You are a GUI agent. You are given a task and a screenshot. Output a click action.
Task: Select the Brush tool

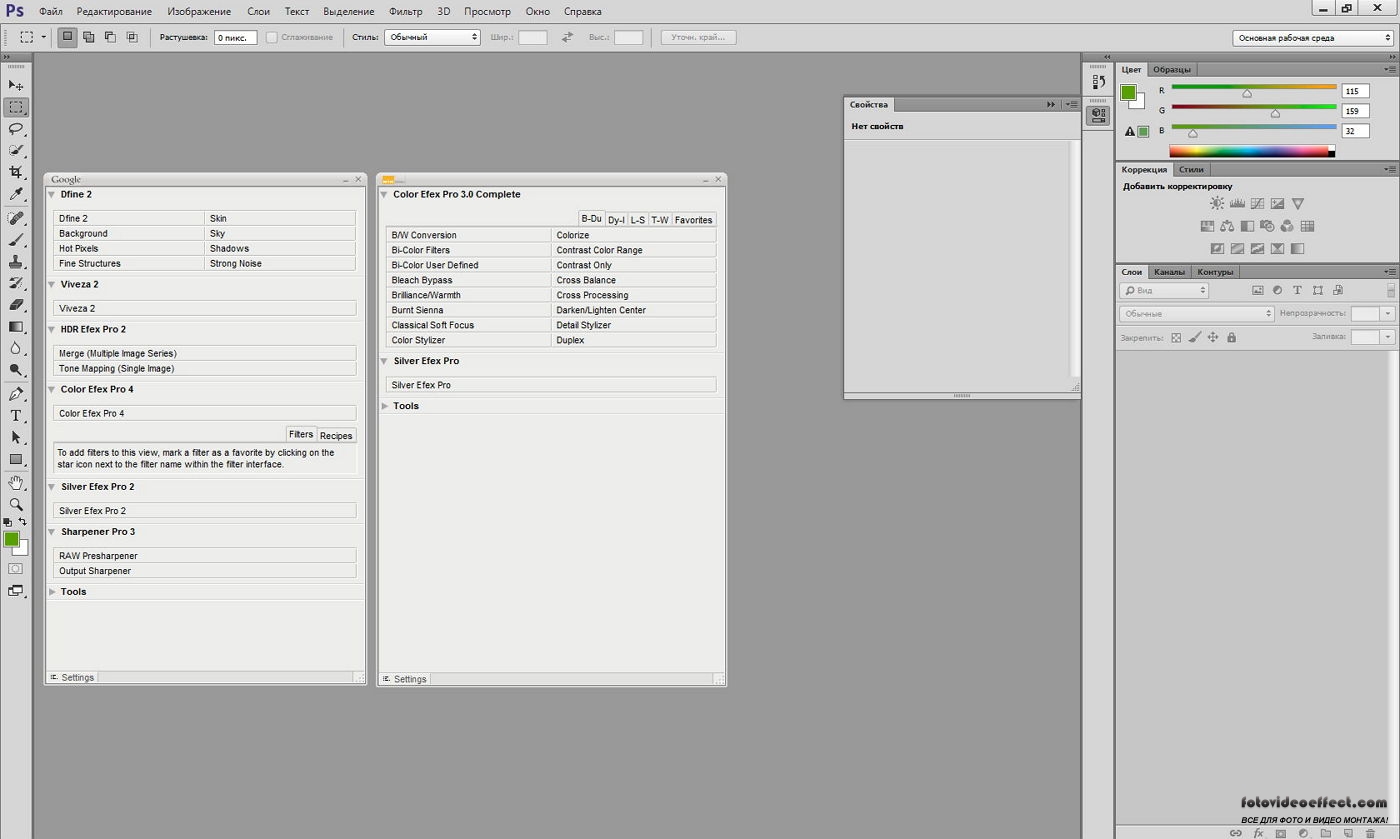[x=16, y=240]
